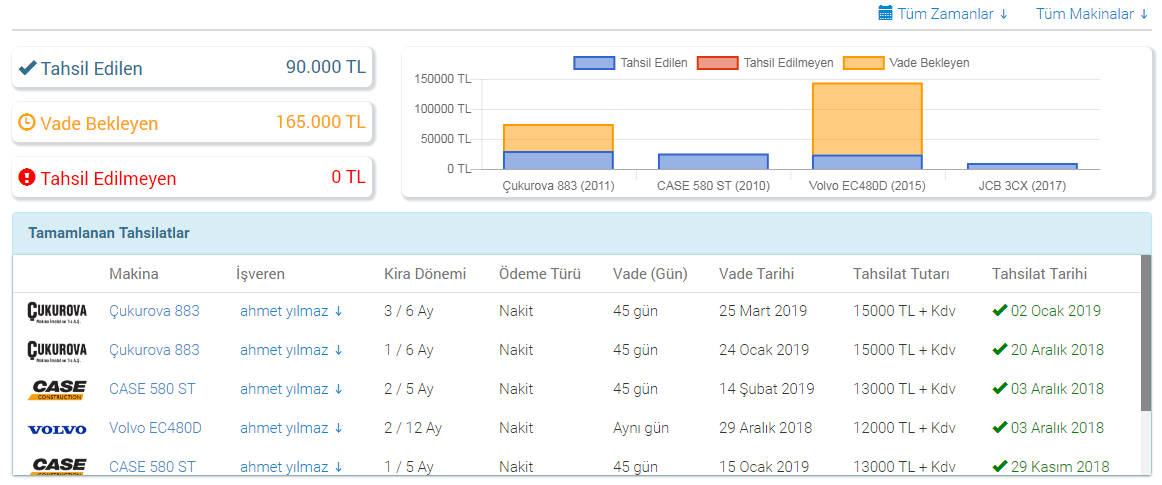Click the İşveren column header
Screen dimensions: 1162x485
pos(262,274)
